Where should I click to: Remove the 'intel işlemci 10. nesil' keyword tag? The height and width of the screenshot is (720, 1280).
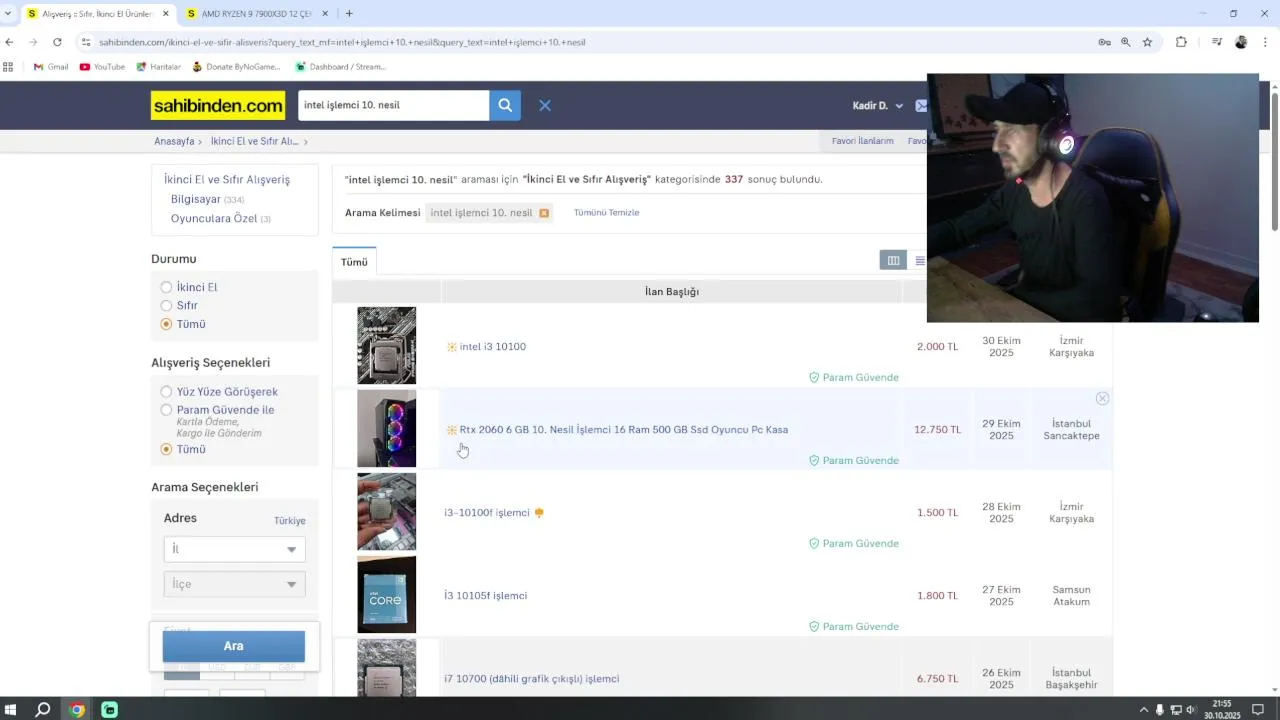coord(544,213)
